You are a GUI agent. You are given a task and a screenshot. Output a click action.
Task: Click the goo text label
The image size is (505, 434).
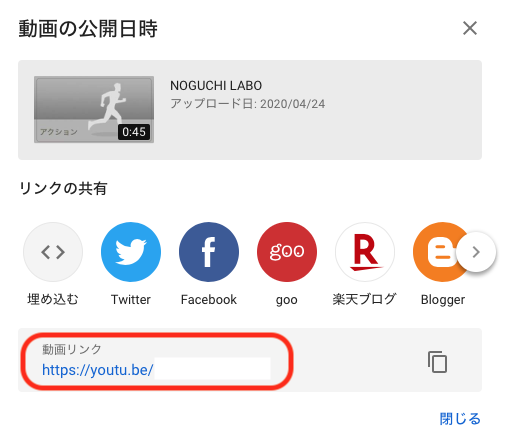[287, 300]
